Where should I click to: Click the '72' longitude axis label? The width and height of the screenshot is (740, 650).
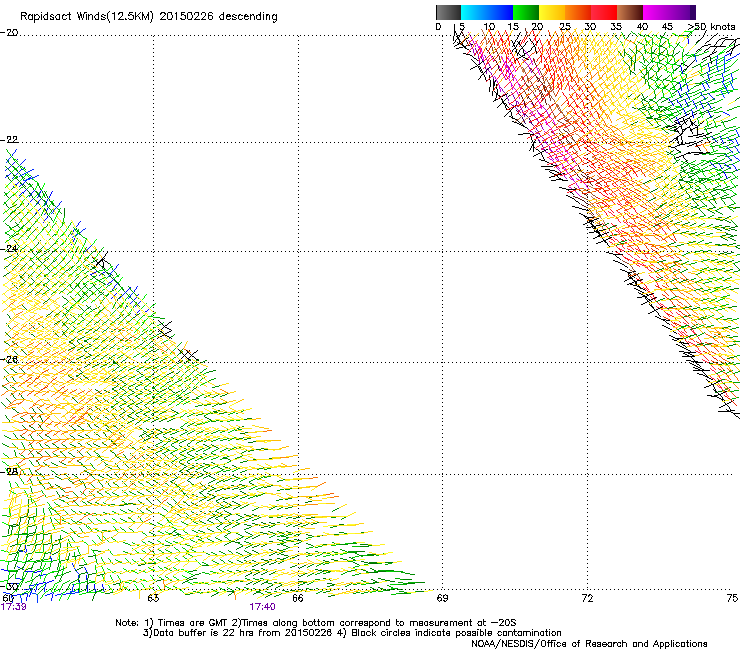[587, 598]
